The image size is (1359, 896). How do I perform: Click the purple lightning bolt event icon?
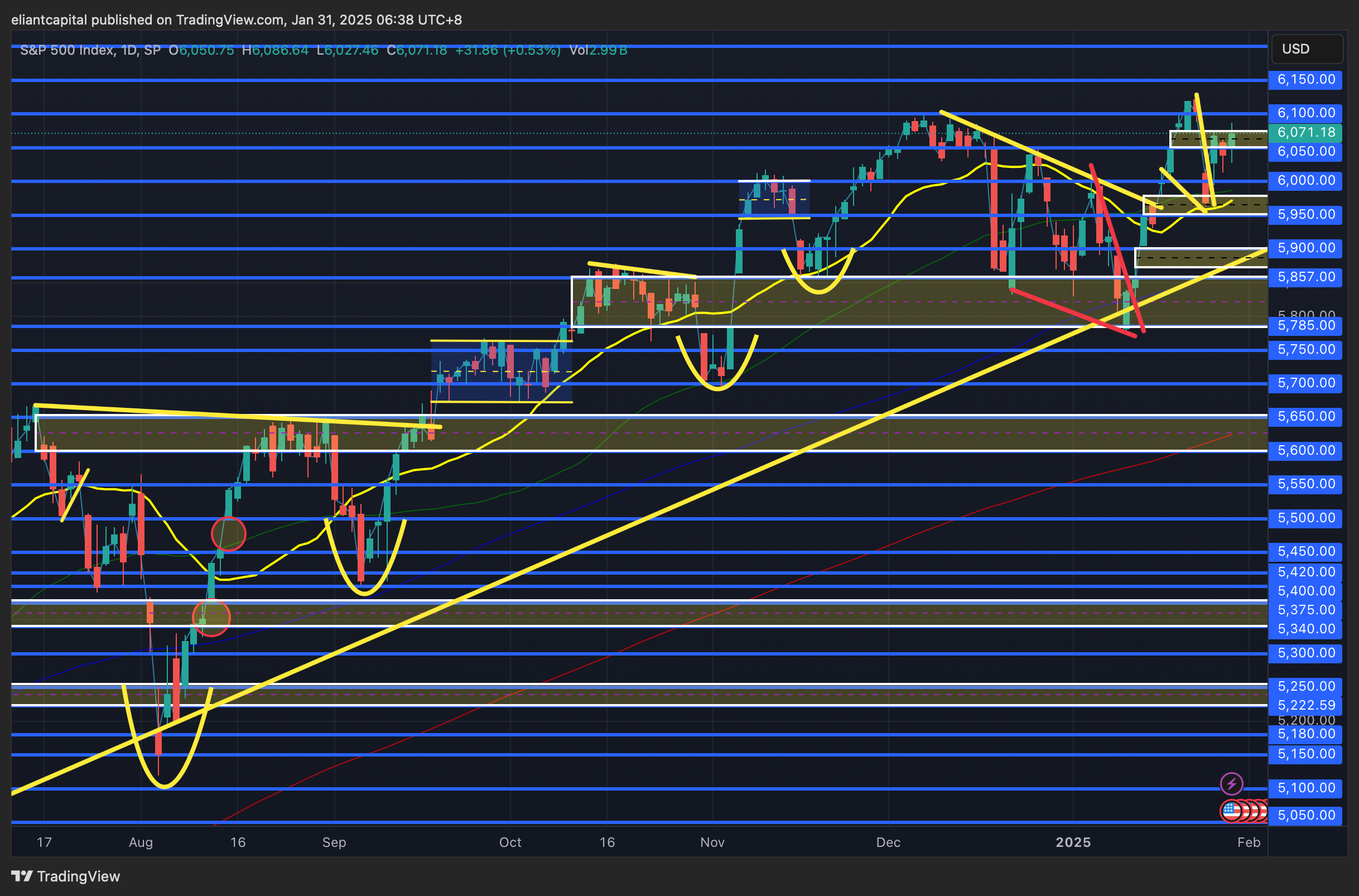(x=1231, y=783)
